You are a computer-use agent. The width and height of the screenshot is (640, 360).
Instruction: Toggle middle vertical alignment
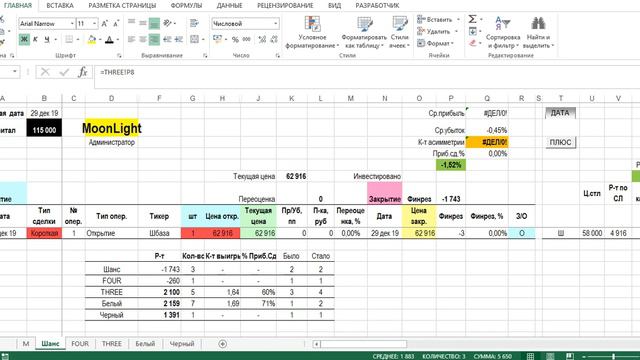tap(142, 23)
